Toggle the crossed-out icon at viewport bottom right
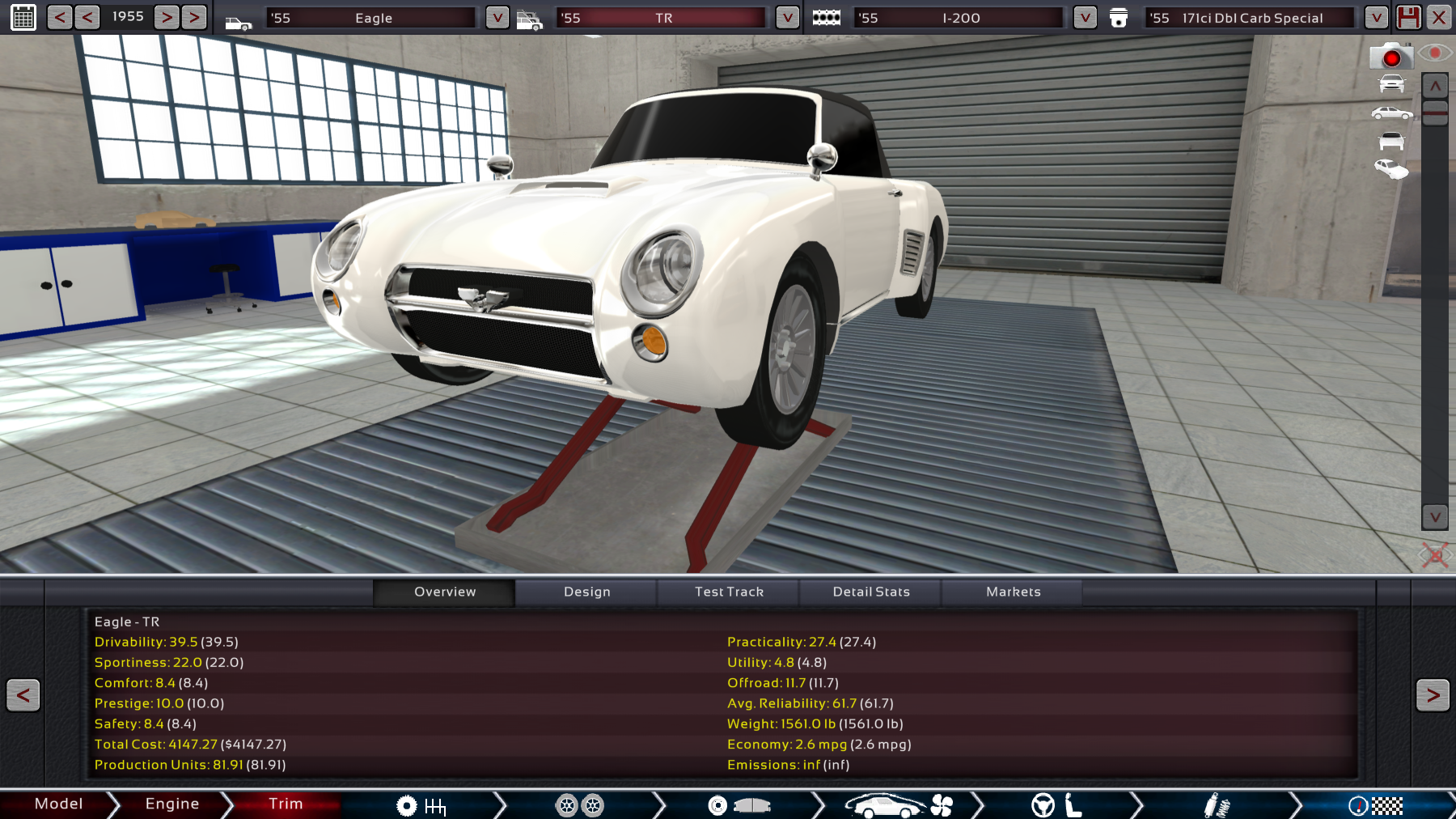The width and height of the screenshot is (1456, 819). (x=1435, y=555)
